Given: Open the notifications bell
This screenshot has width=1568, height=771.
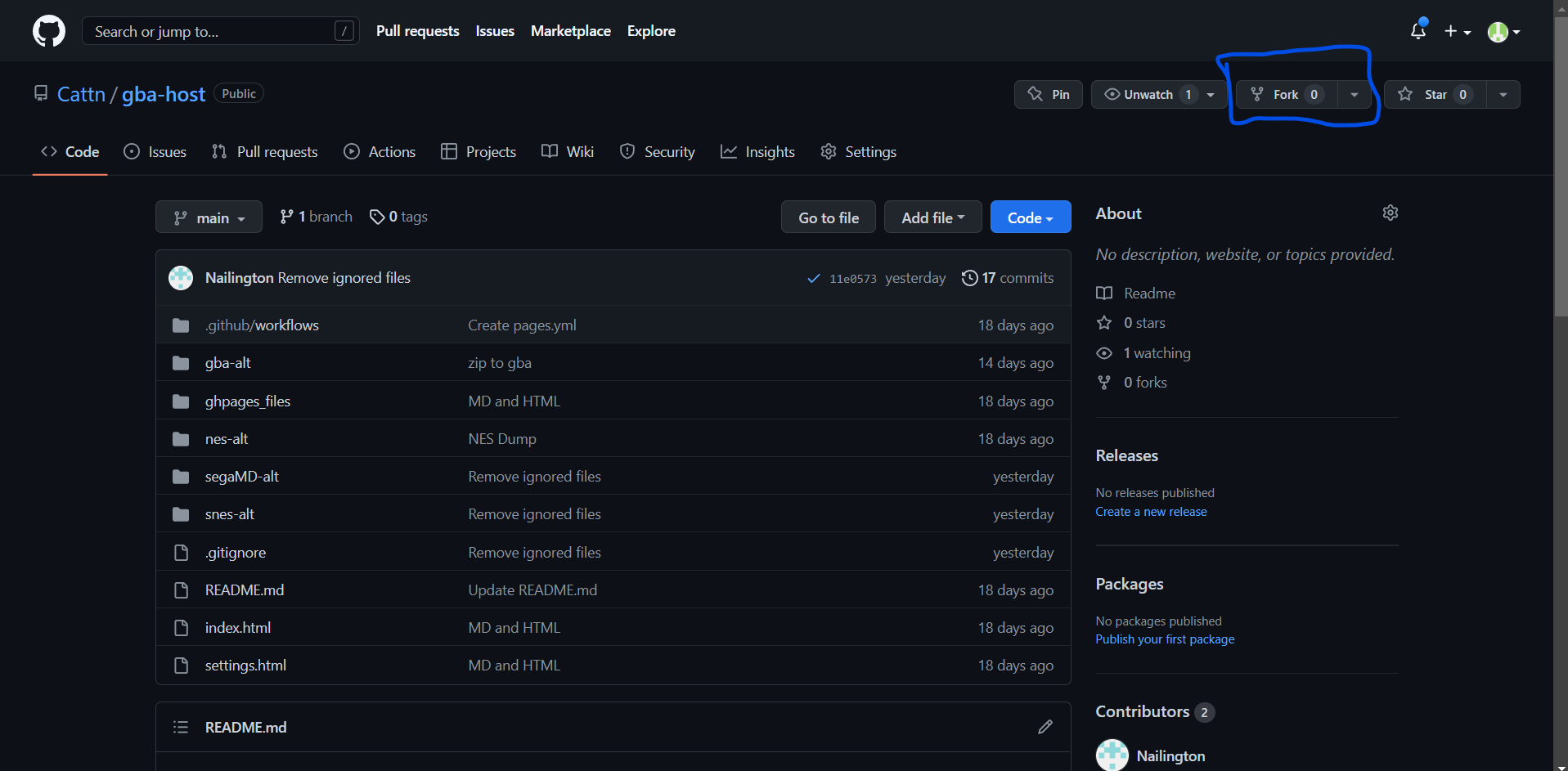Looking at the screenshot, I should [x=1418, y=31].
